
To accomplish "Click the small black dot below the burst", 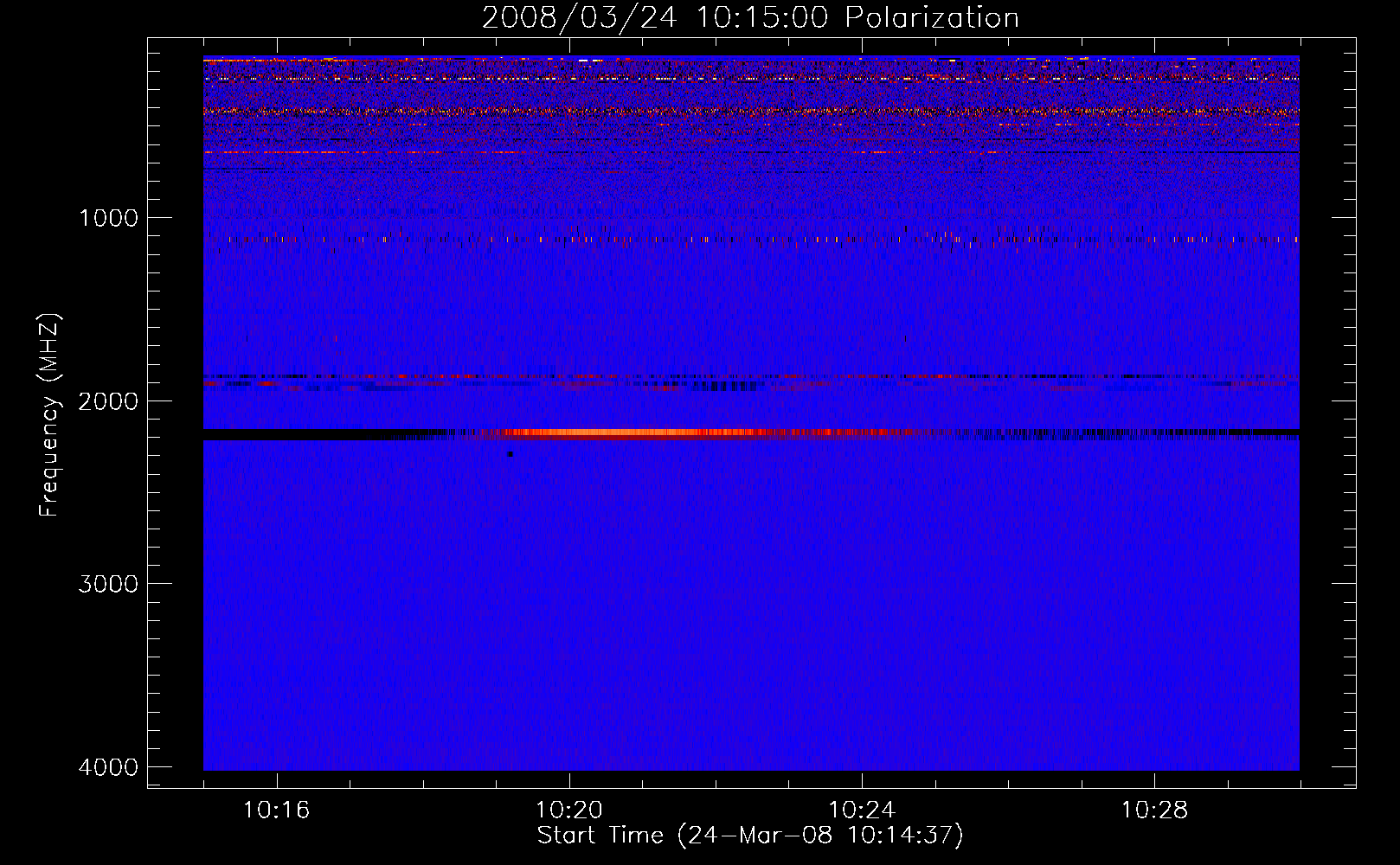I will tap(510, 453).
